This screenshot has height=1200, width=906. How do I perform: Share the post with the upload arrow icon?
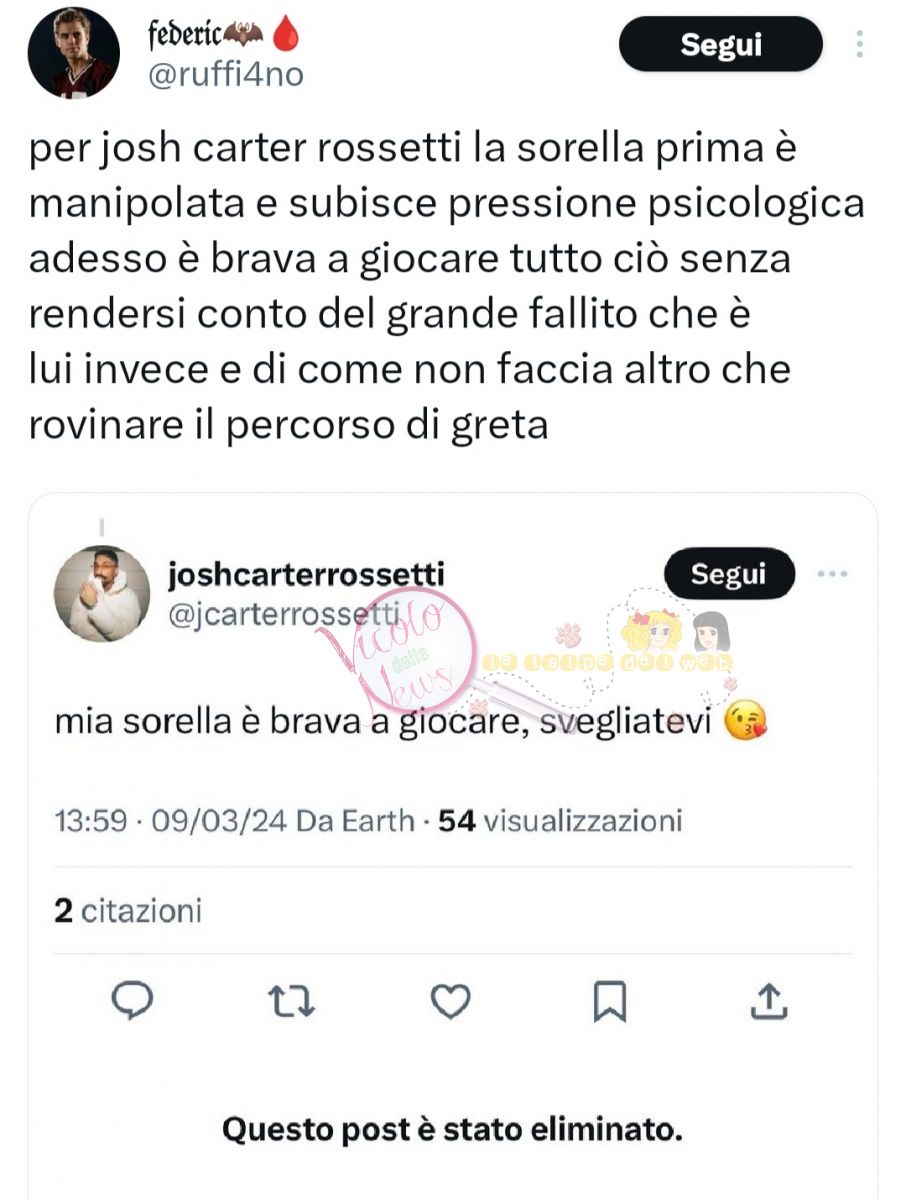767,1000
